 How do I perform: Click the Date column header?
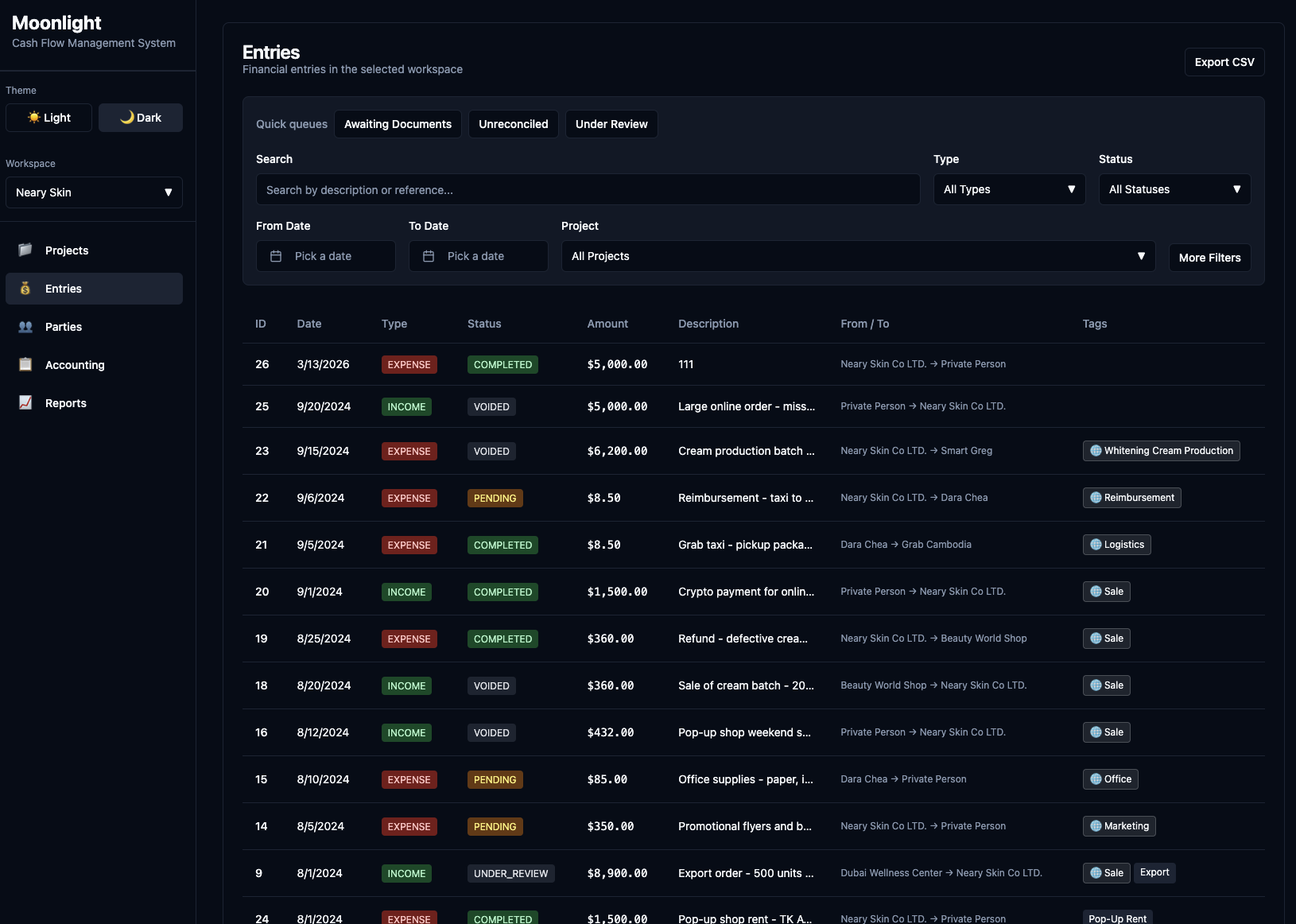pyautogui.click(x=309, y=324)
